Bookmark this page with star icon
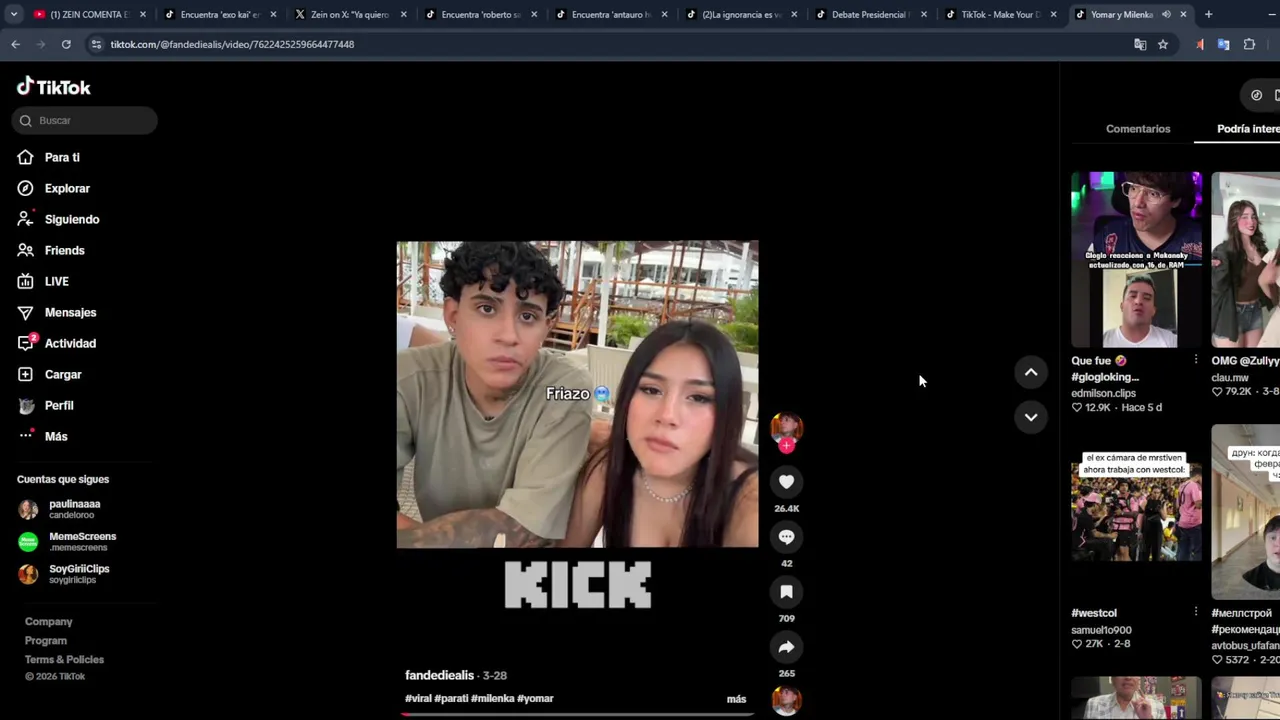1280x720 pixels. click(1163, 44)
